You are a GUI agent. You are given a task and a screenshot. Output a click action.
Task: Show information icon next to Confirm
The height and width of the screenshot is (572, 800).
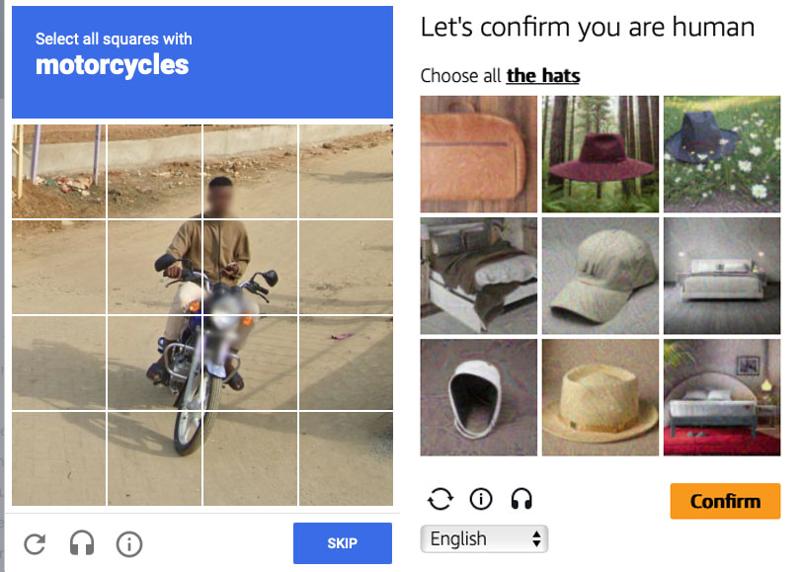point(481,498)
